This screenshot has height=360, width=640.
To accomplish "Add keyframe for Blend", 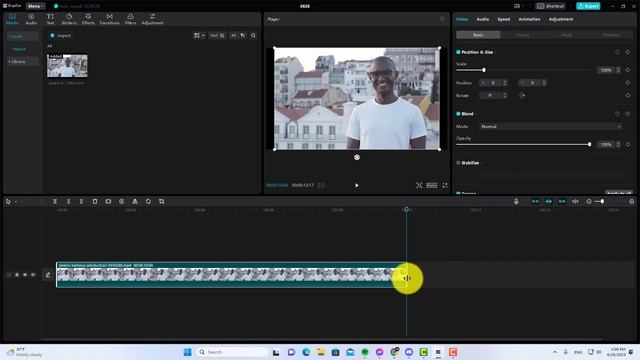I will click(x=628, y=114).
